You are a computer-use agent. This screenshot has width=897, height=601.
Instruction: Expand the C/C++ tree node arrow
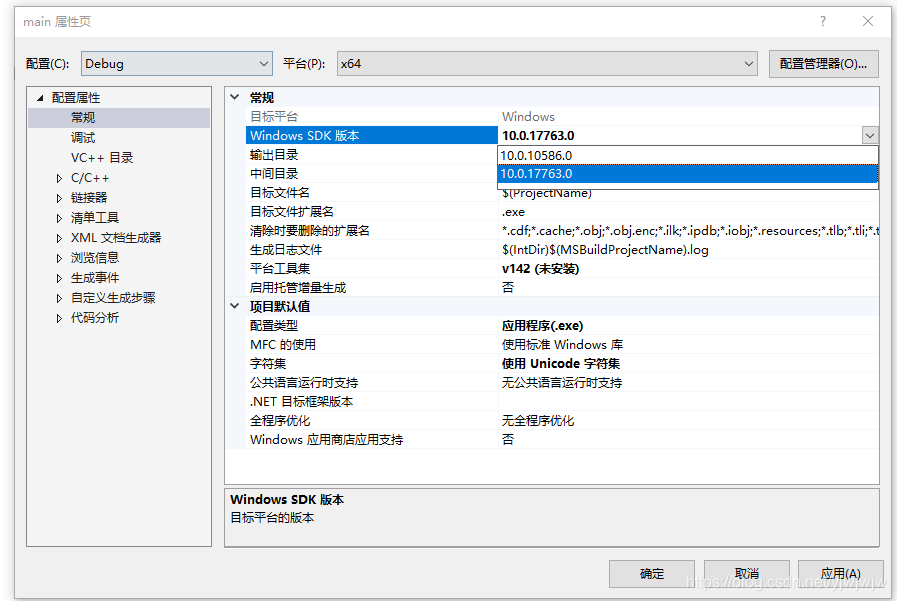(59, 178)
